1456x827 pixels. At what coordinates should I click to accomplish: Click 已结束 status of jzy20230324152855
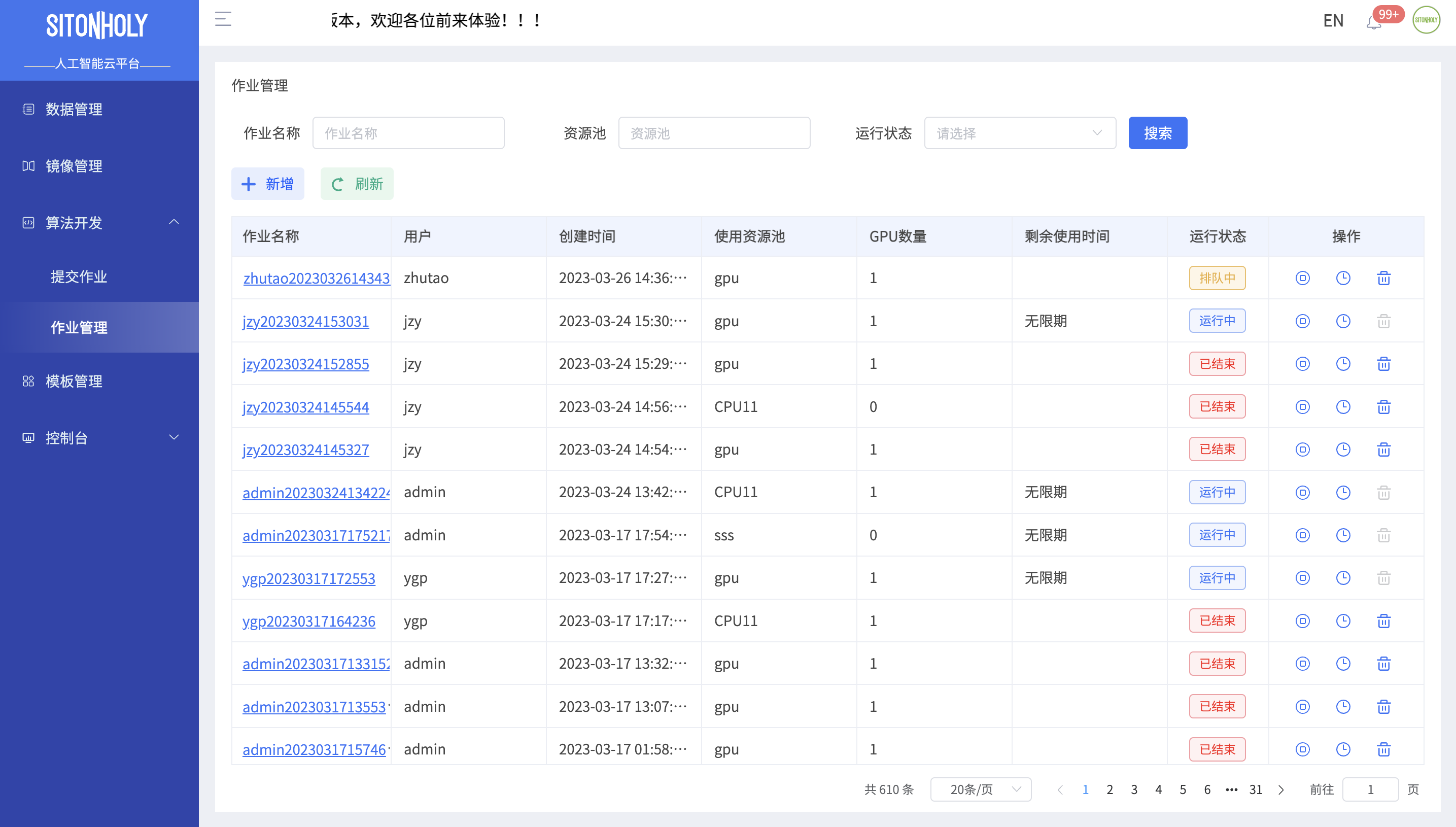pyautogui.click(x=1217, y=363)
